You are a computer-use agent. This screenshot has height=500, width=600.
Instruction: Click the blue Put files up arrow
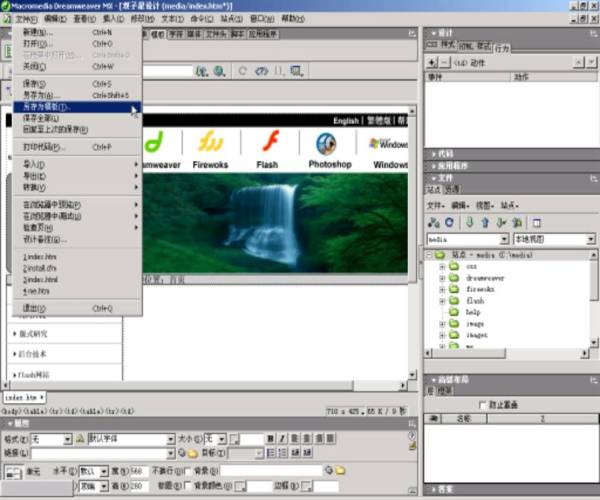485,223
